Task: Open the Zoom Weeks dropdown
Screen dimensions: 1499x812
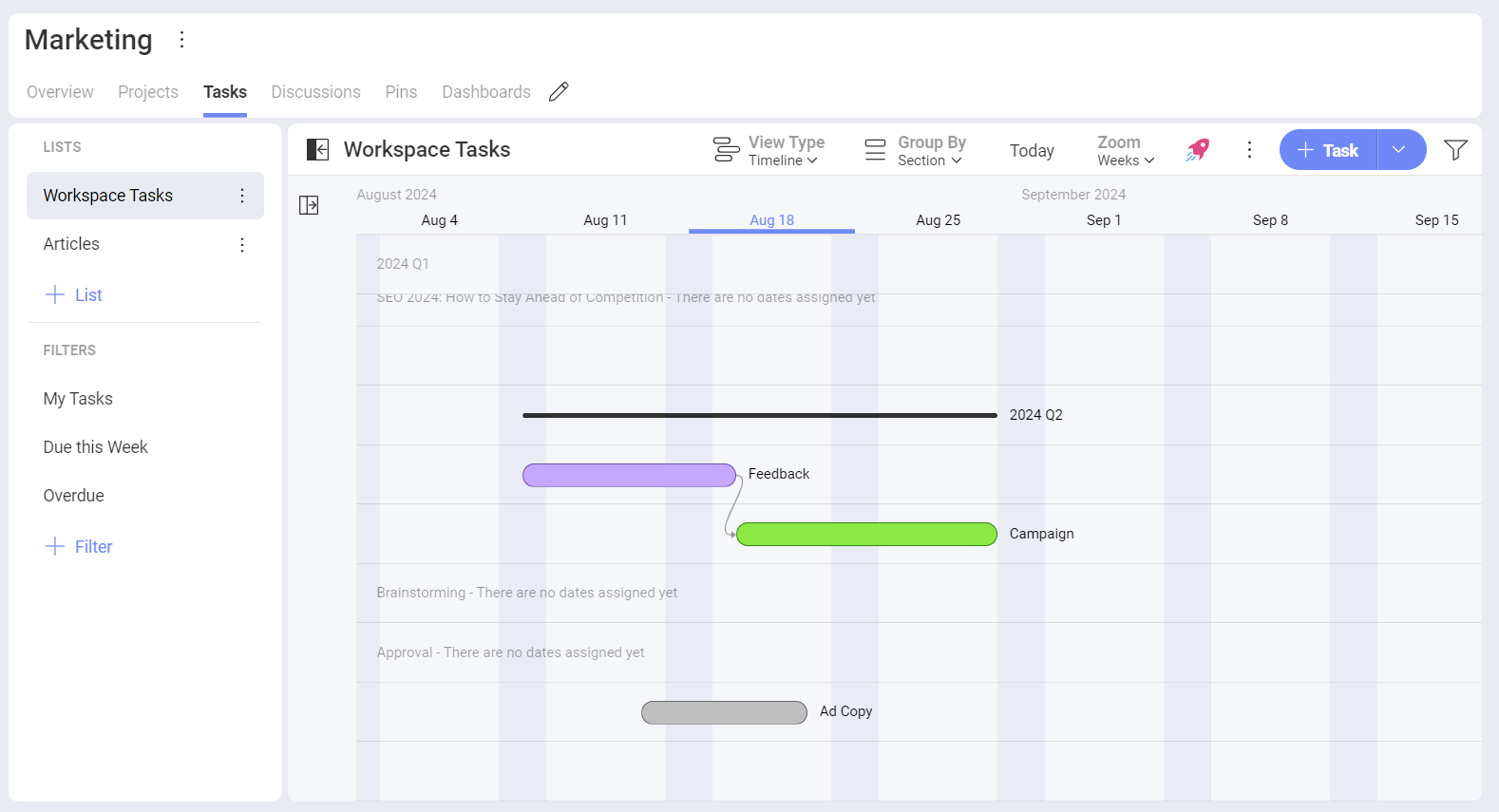Action: [1126, 161]
